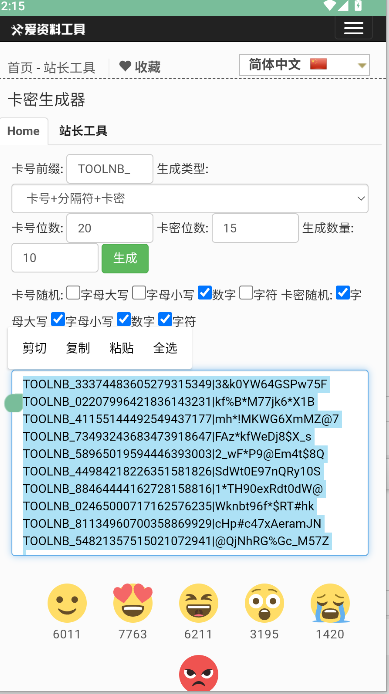Switch to the 站长工具 tab
389x694 pixels.
point(83,131)
